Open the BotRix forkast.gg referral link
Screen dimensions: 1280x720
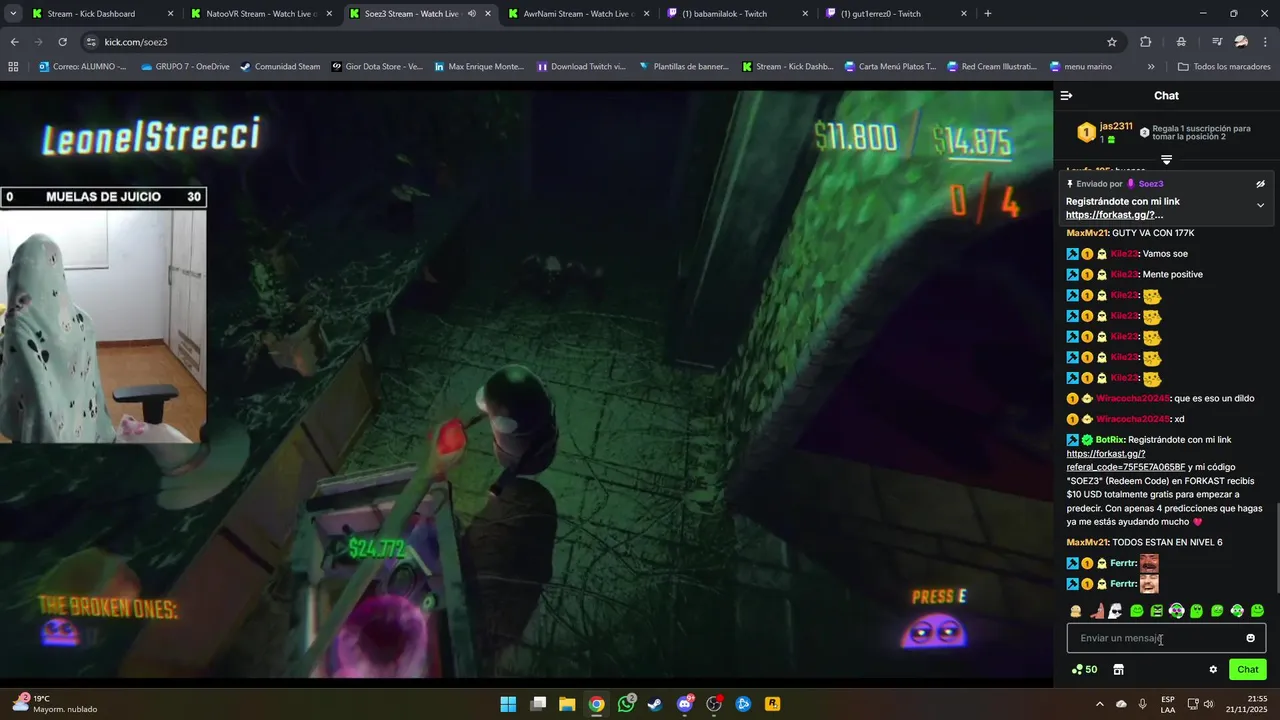click(x=1126, y=460)
